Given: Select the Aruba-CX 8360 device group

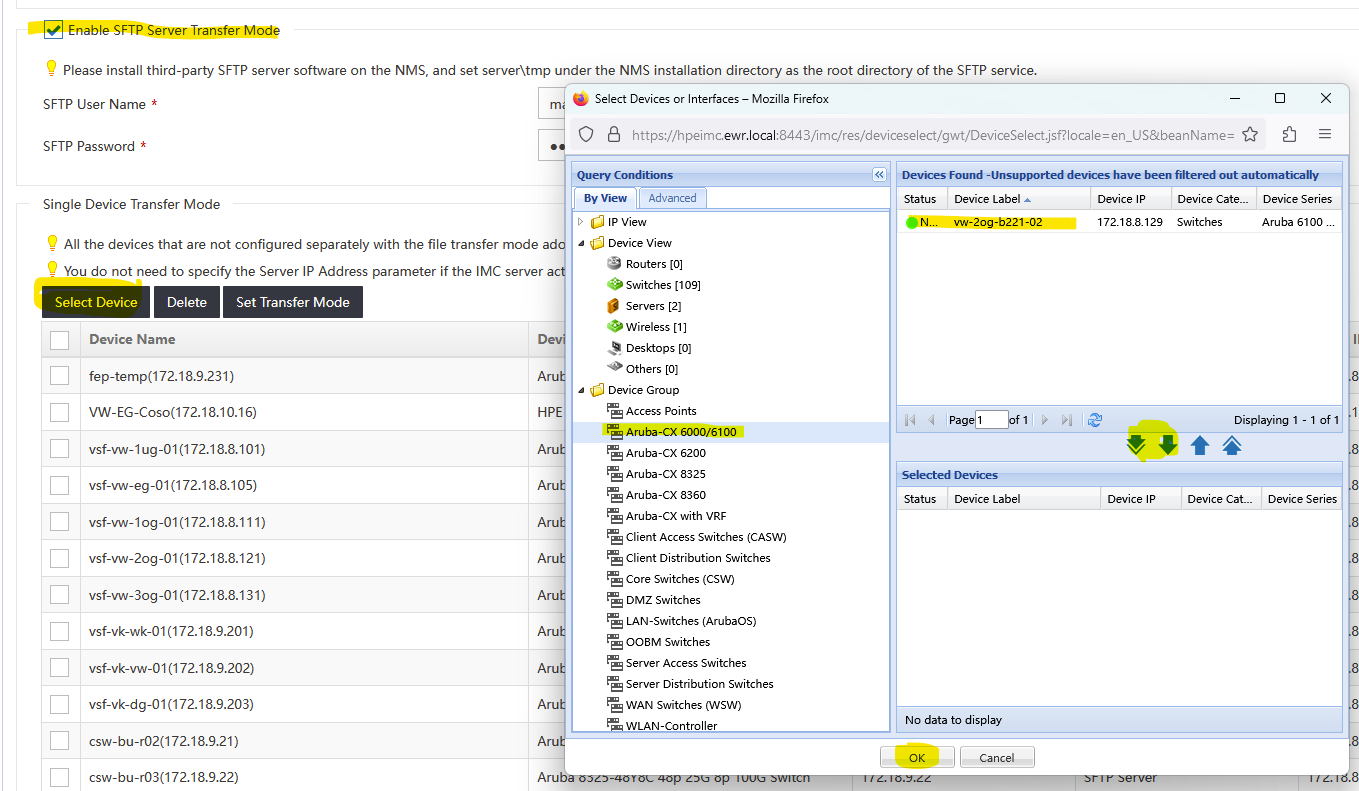Looking at the screenshot, I should (x=666, y=495).
